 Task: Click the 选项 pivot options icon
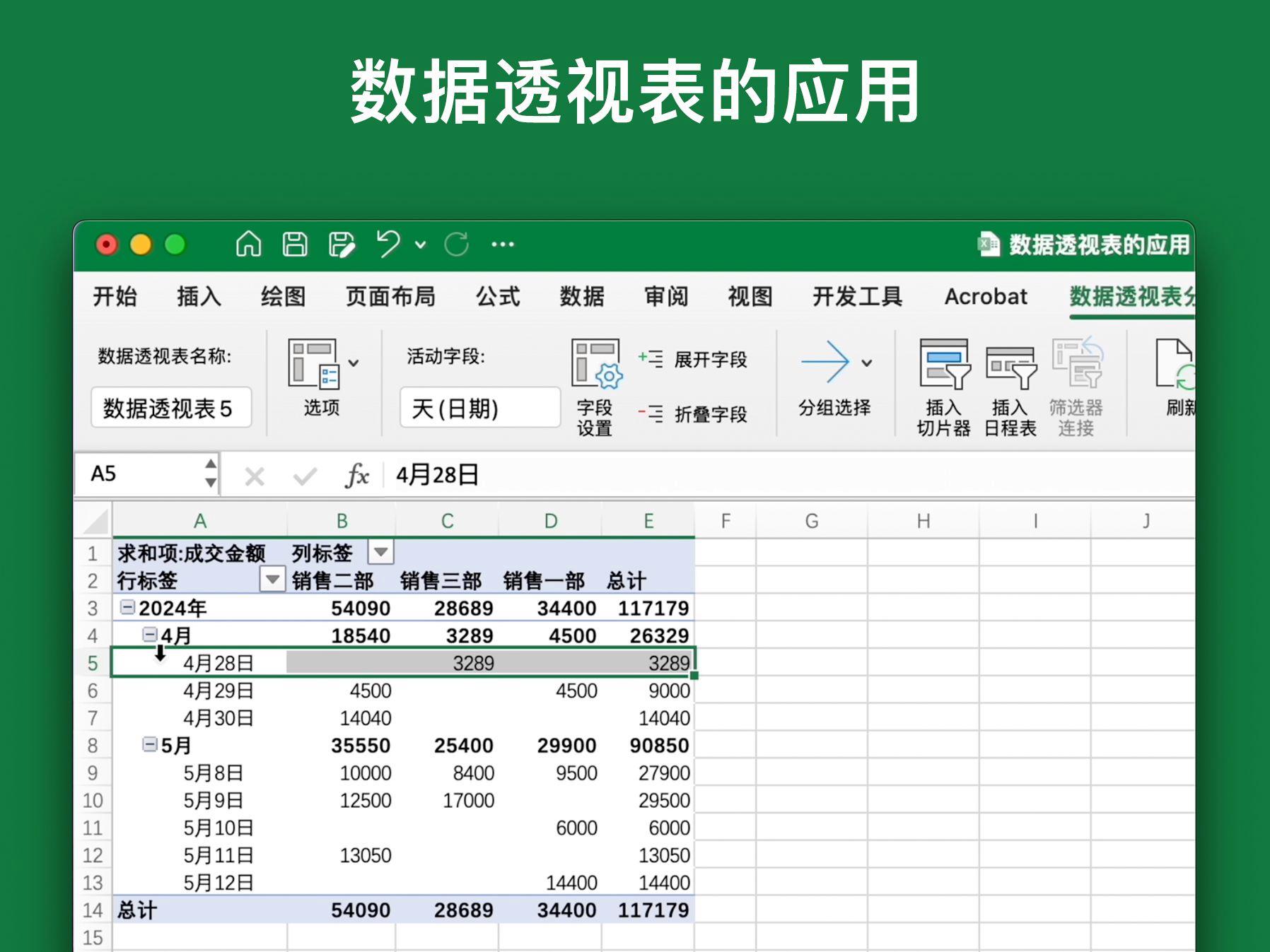point(313,363)
